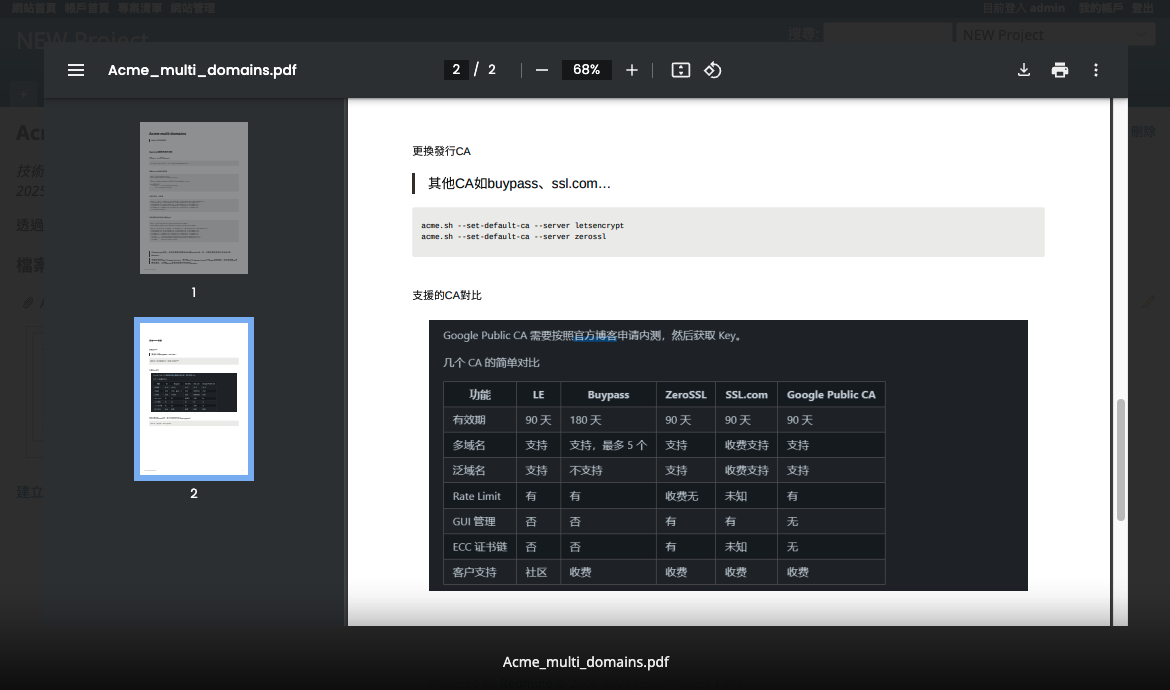Click the fit to page icon
The height and width of the screenshot is (690, 1170).
681,70
